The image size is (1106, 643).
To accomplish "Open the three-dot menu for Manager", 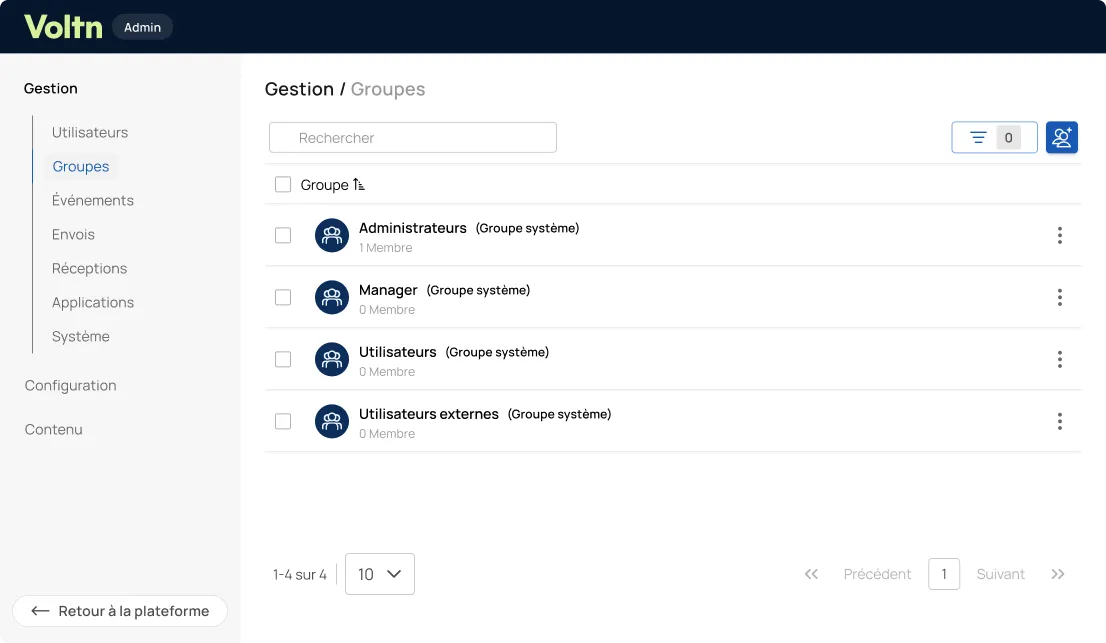I will click(1059, 298).
